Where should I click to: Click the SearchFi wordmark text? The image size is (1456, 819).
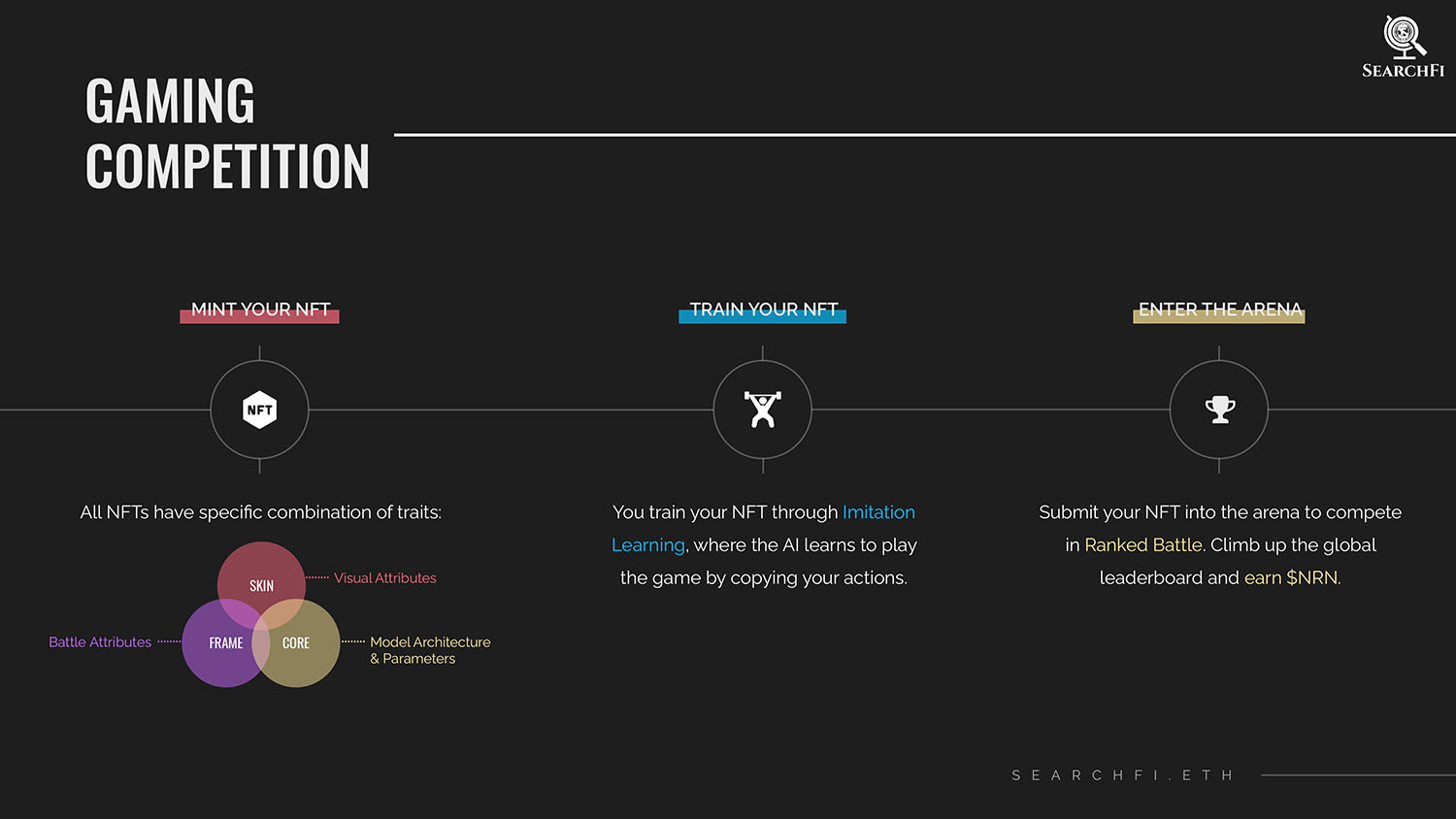(x=1404, y=71)
